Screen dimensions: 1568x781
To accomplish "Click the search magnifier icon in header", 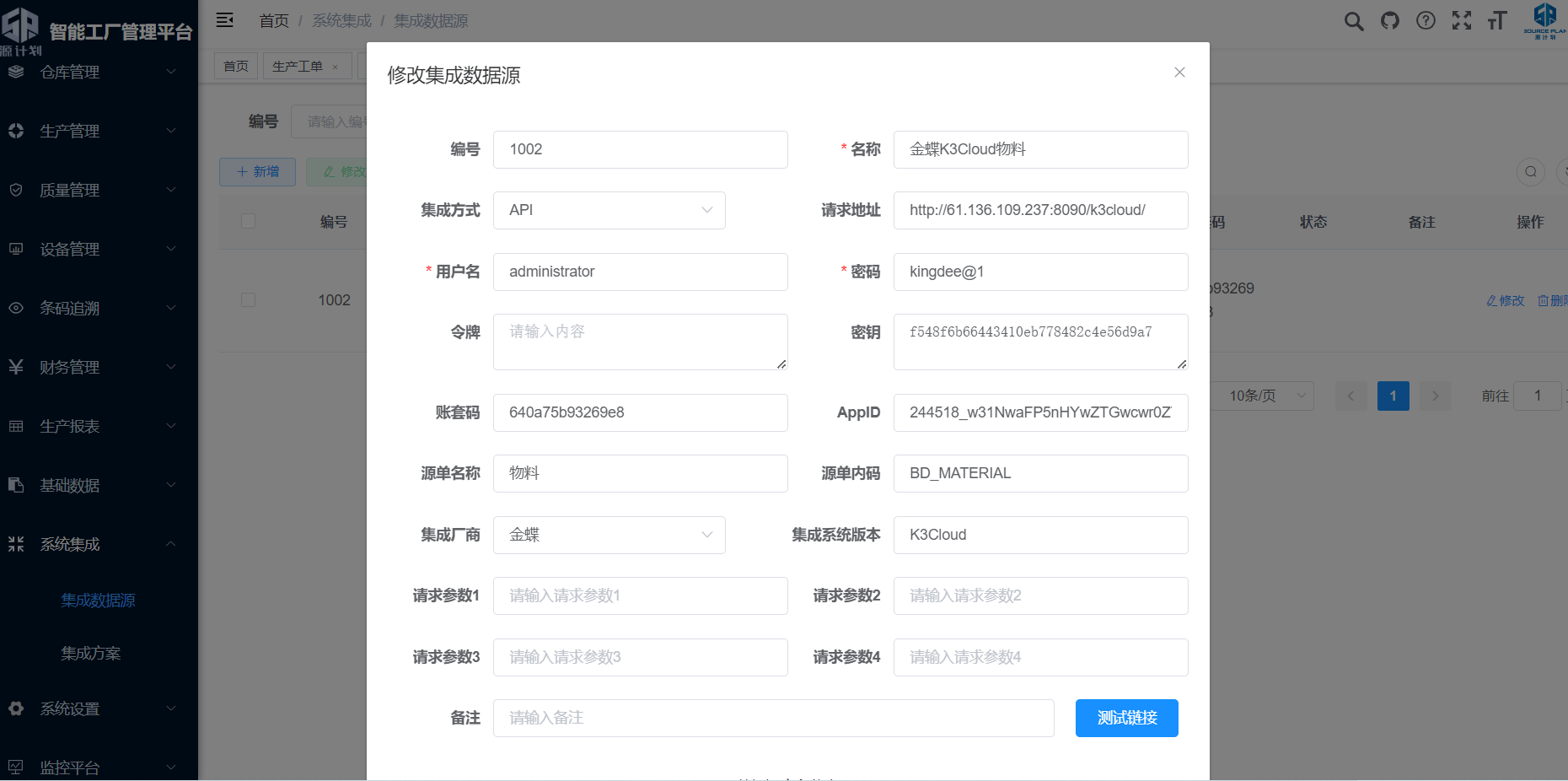I will tap(1354, 21).
